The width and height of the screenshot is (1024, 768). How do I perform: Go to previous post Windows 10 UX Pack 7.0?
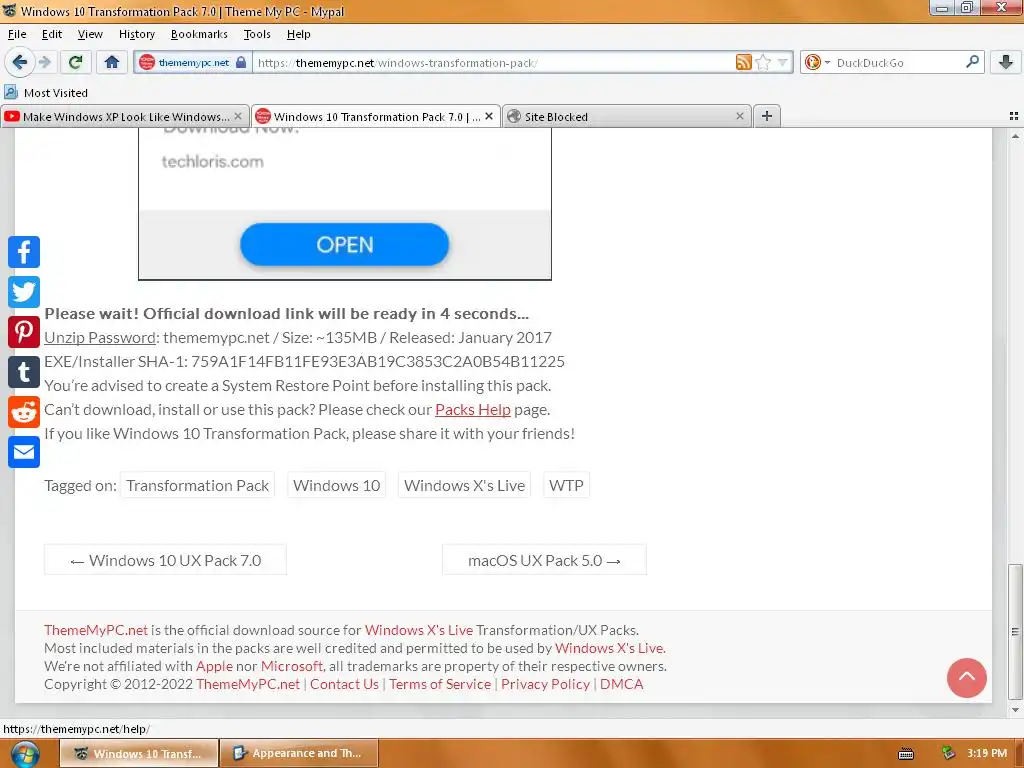(x=165, y=560)
